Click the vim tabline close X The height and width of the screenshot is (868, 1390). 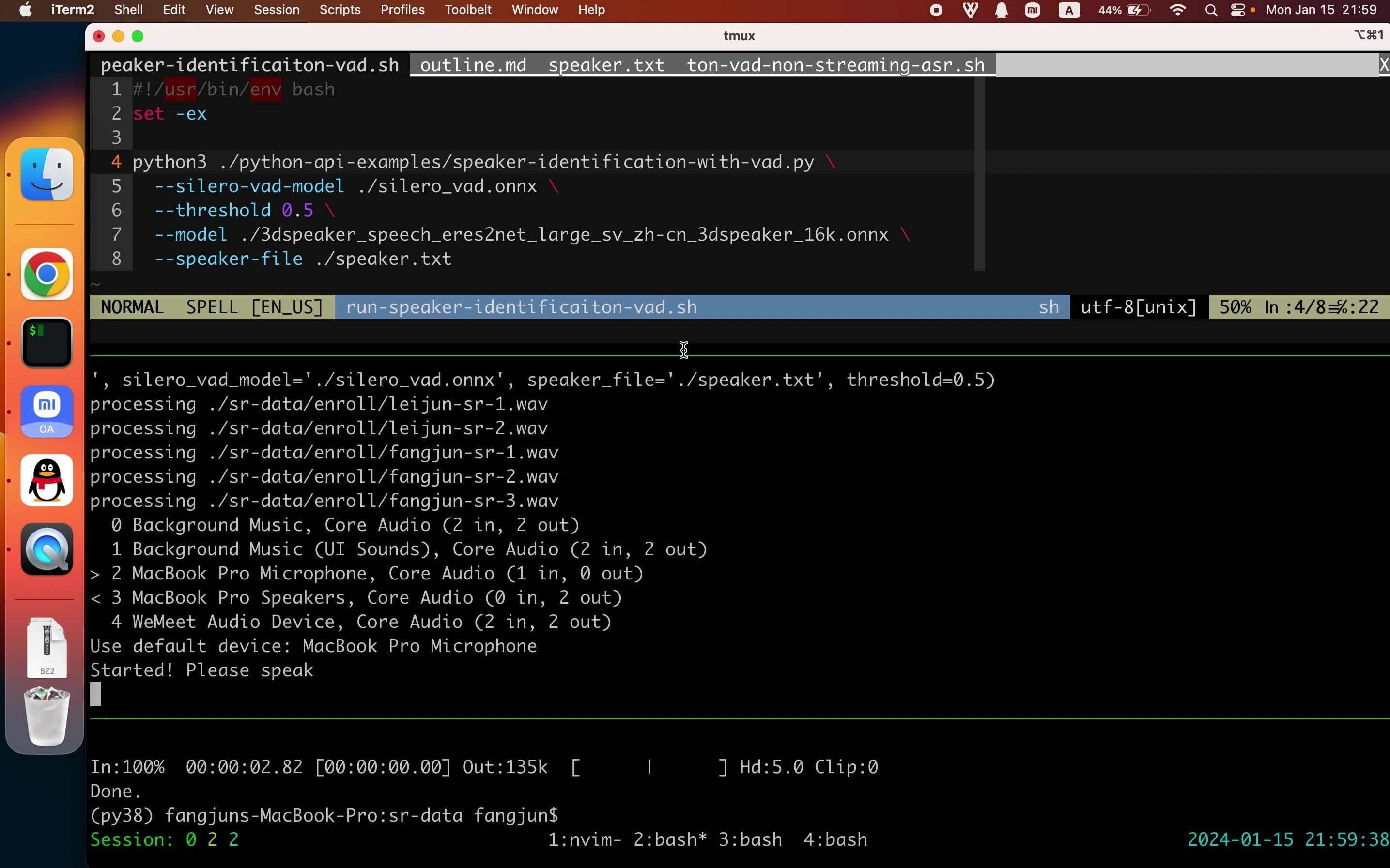pos(1384,65)
